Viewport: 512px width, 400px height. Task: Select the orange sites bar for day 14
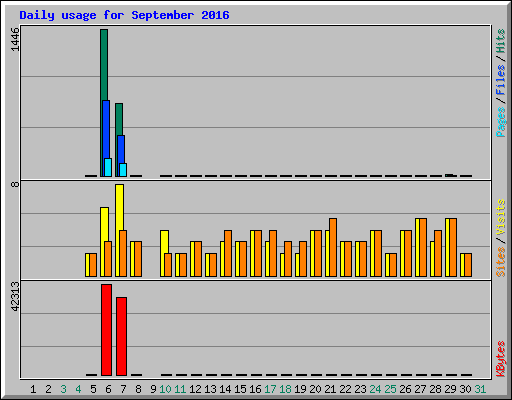228,253
